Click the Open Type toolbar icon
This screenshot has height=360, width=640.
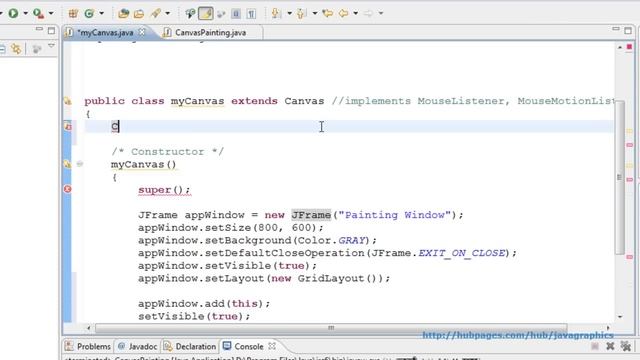point(123,14)
